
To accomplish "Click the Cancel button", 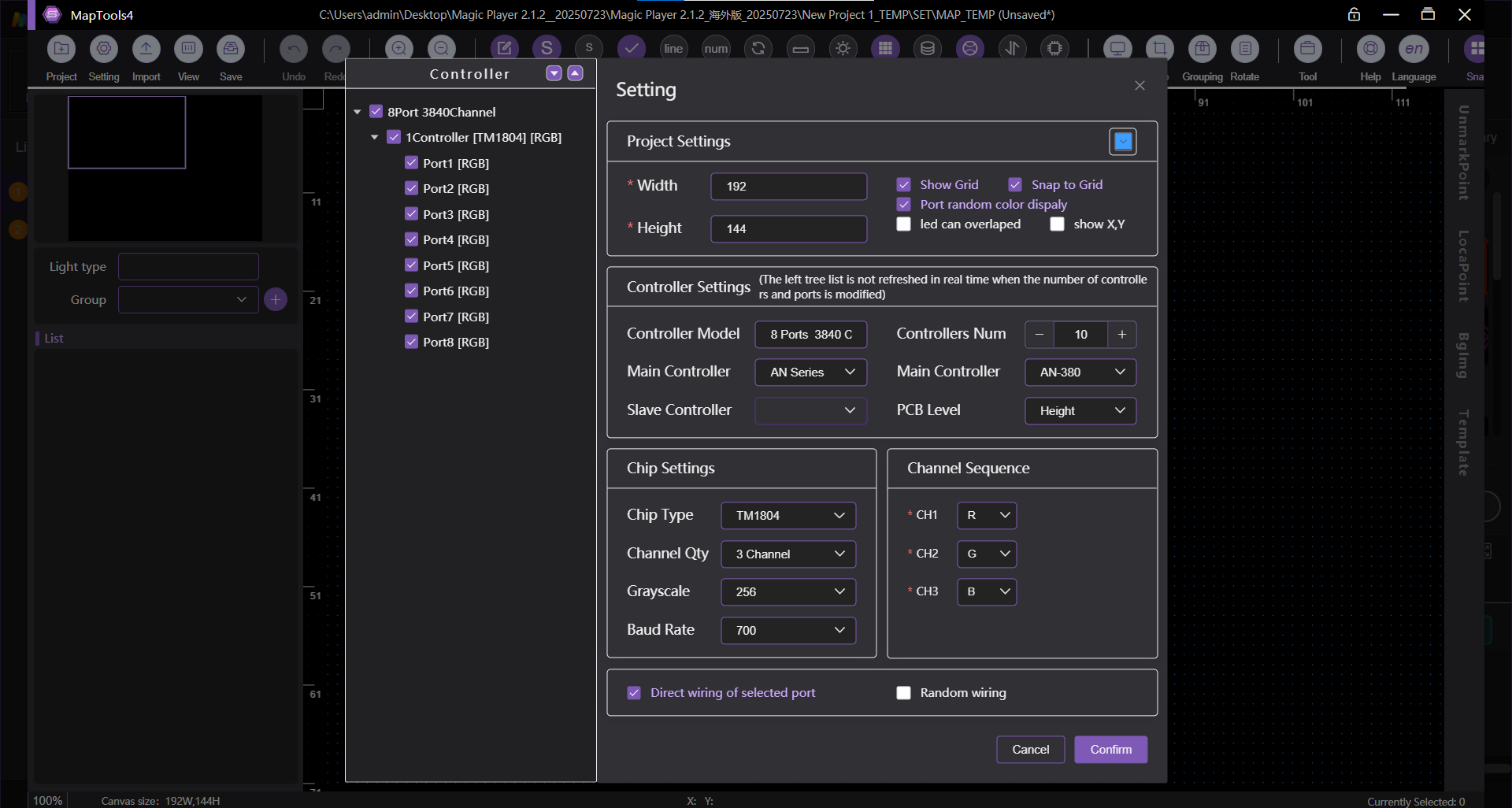I will (x=1030, y=750).
